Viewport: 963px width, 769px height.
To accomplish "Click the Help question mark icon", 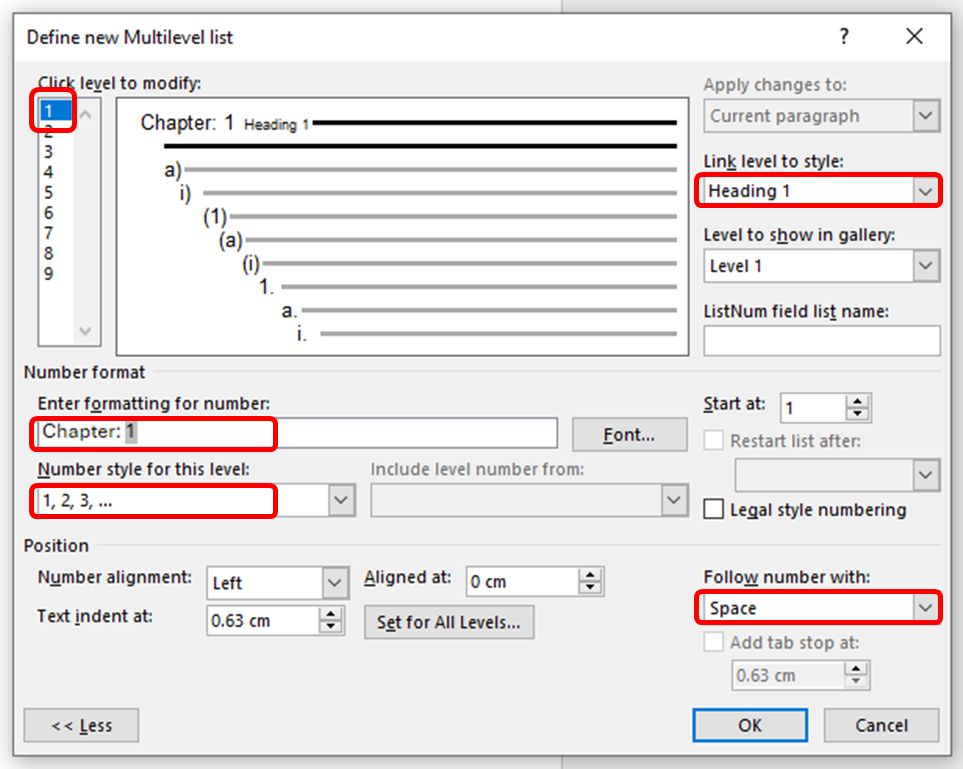I will pos(844,37).
